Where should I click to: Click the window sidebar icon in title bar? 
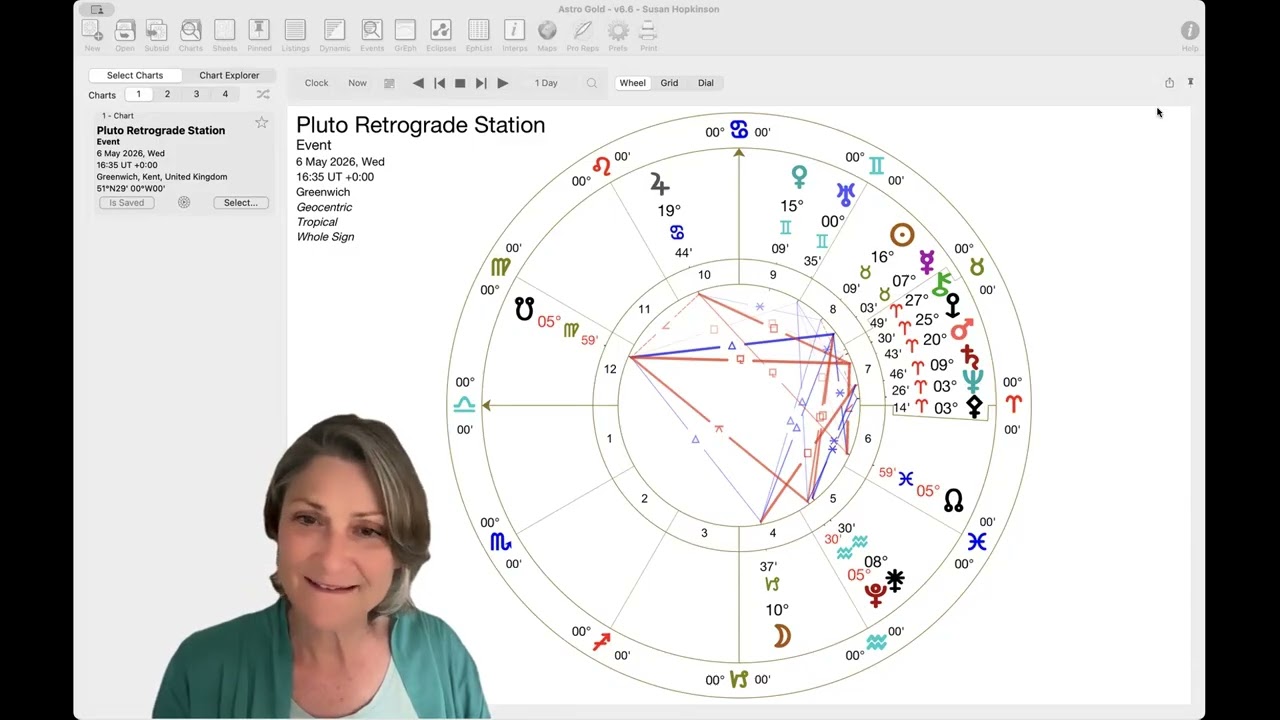[97, 10]
